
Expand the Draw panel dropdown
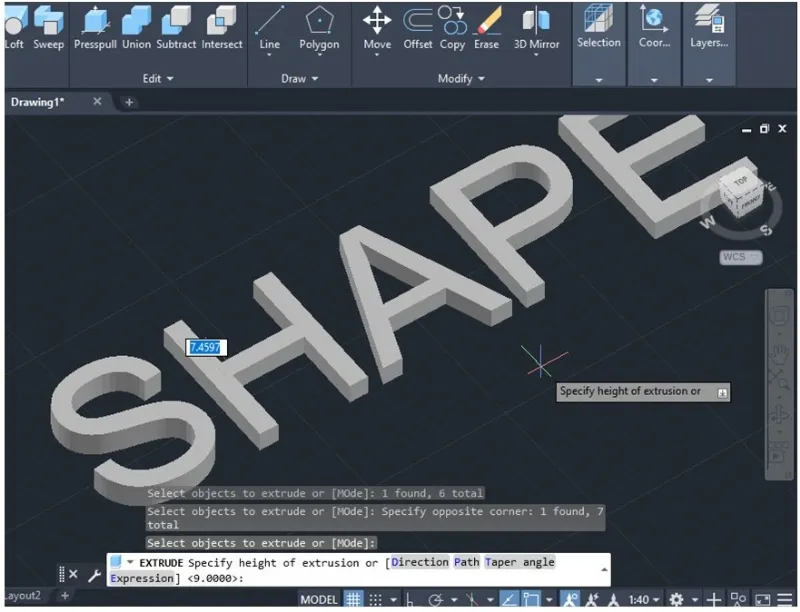[x=299, y=79]
